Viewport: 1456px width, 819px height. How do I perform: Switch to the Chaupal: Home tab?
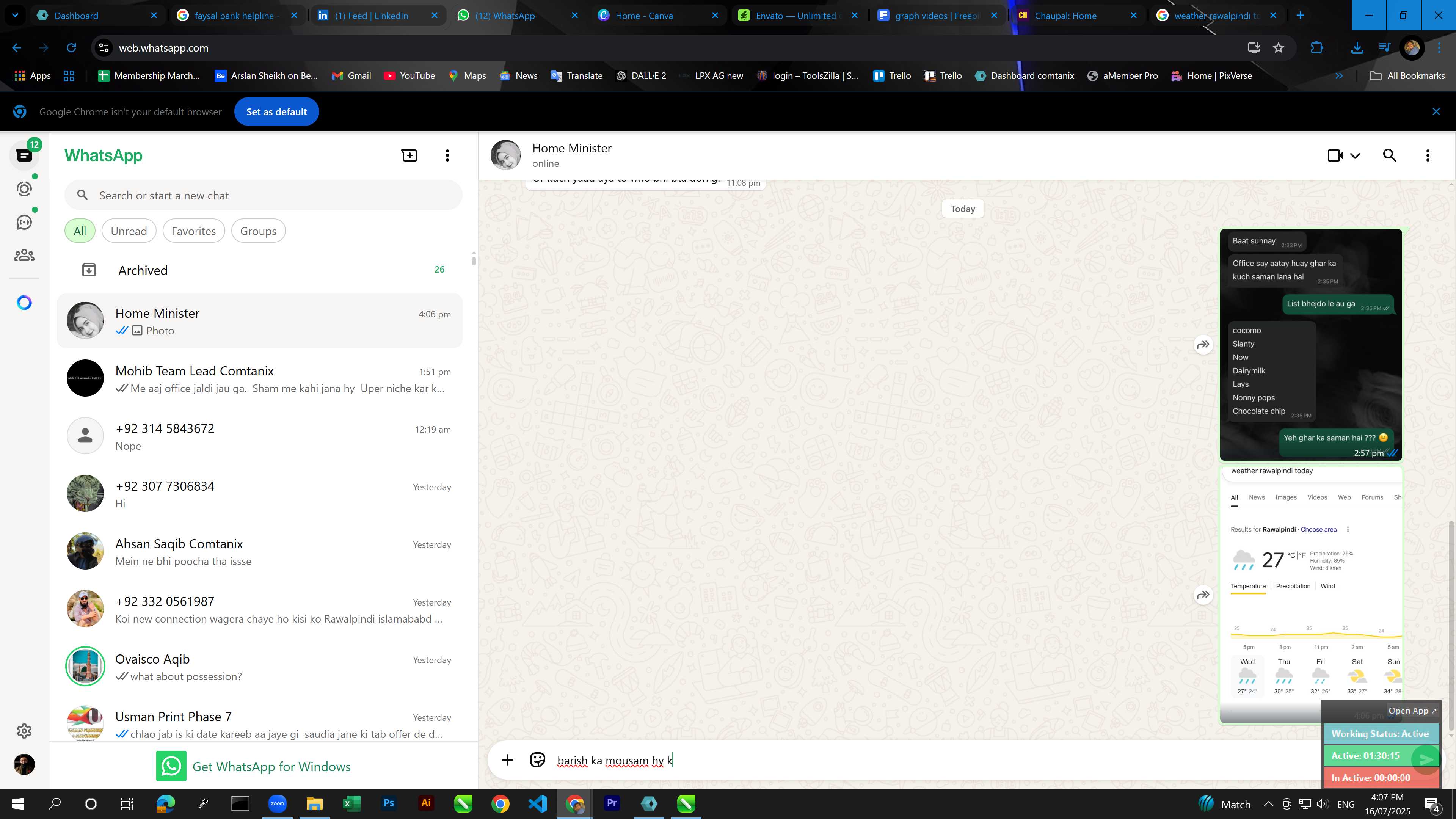tap(1078, 15)
